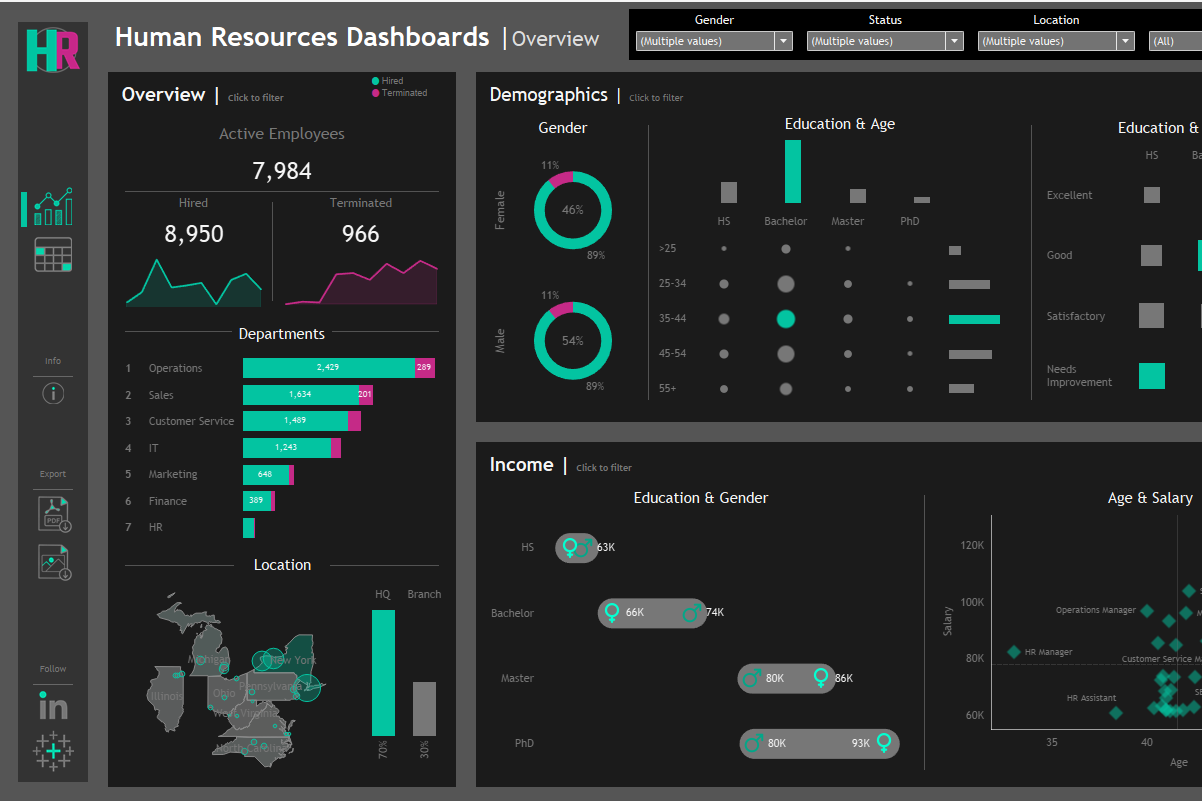Click Illinois on the location map

pyautogui.click(x=167, y=696)
